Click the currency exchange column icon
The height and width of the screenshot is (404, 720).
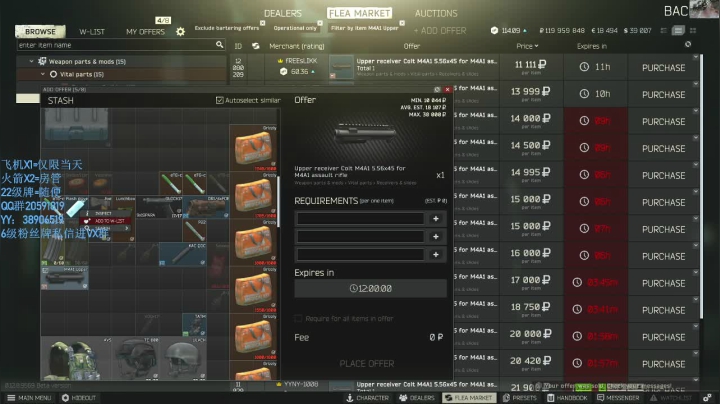pyautogui.click(x=255, y=46)
